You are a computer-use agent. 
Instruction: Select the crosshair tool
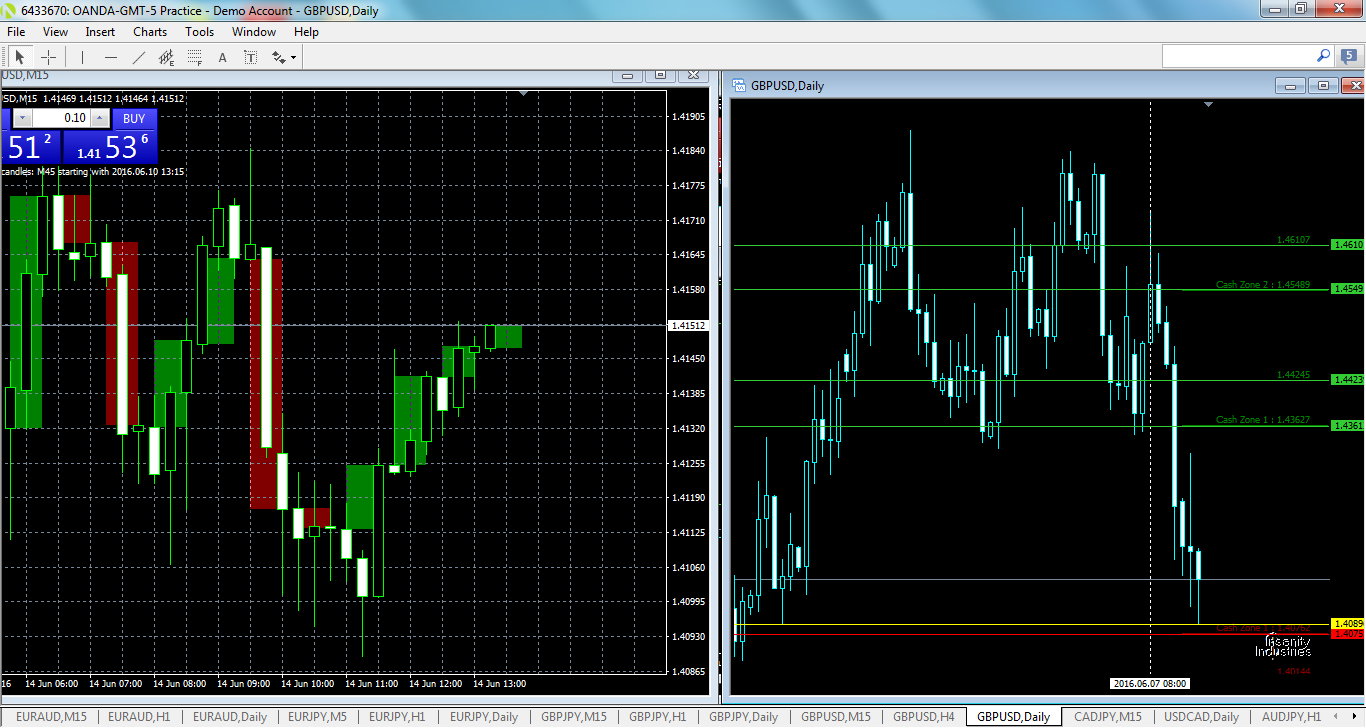48,57
